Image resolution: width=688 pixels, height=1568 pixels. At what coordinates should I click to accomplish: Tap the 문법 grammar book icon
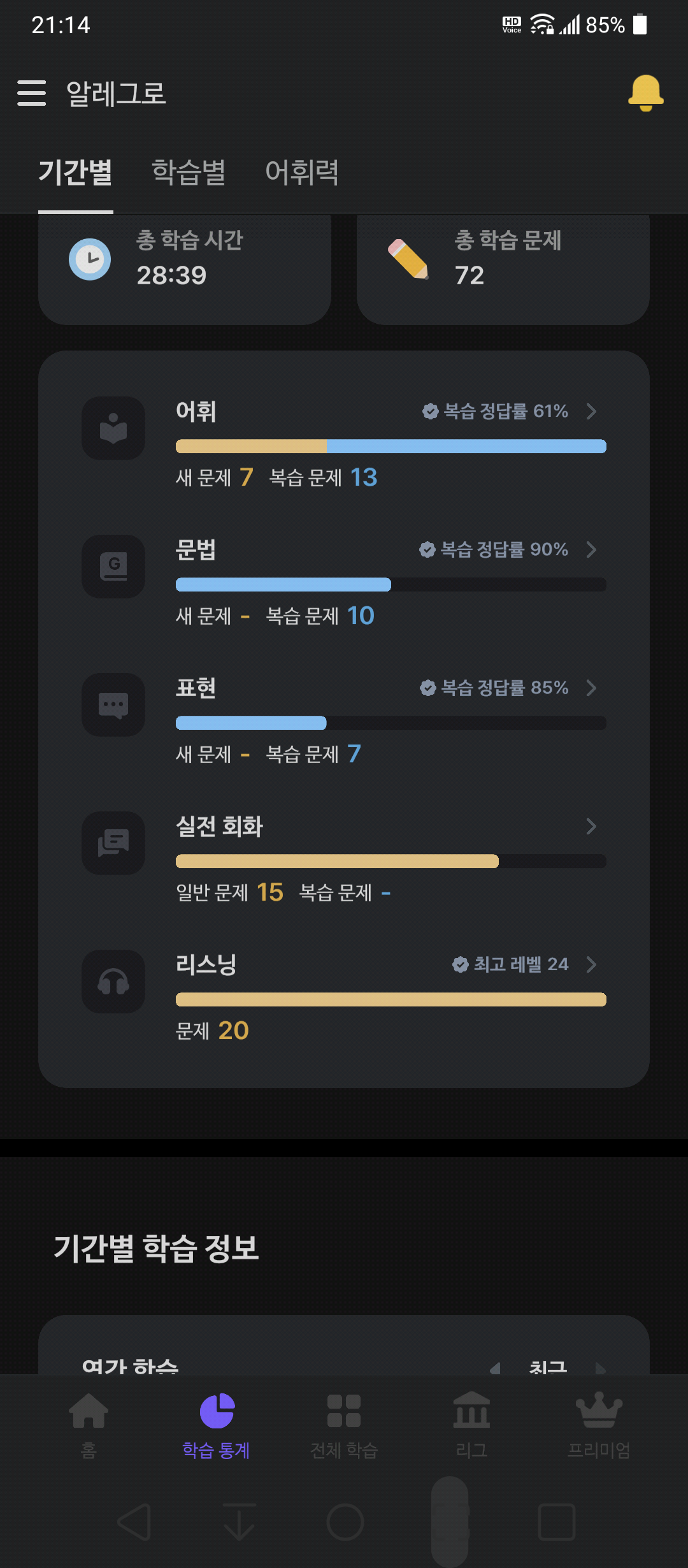(113, 567)
